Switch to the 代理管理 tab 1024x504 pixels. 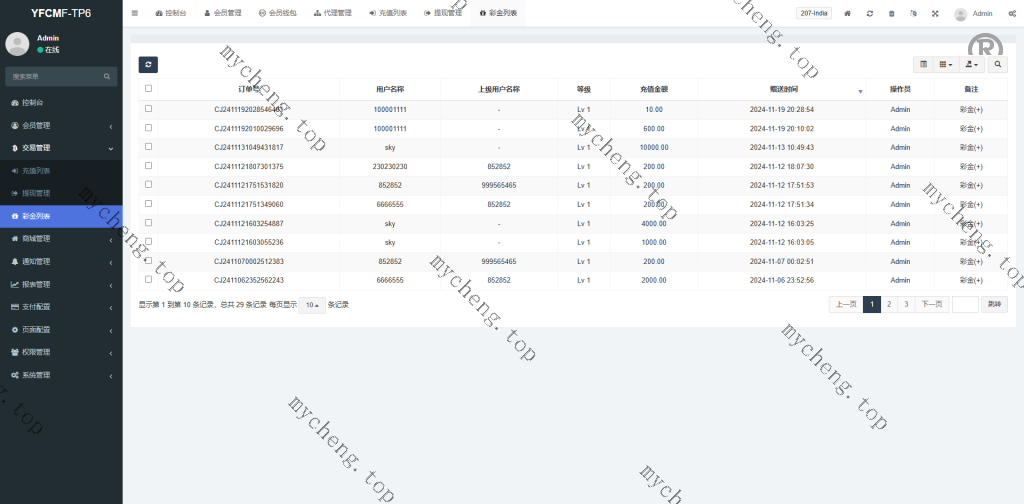point(332,14)
